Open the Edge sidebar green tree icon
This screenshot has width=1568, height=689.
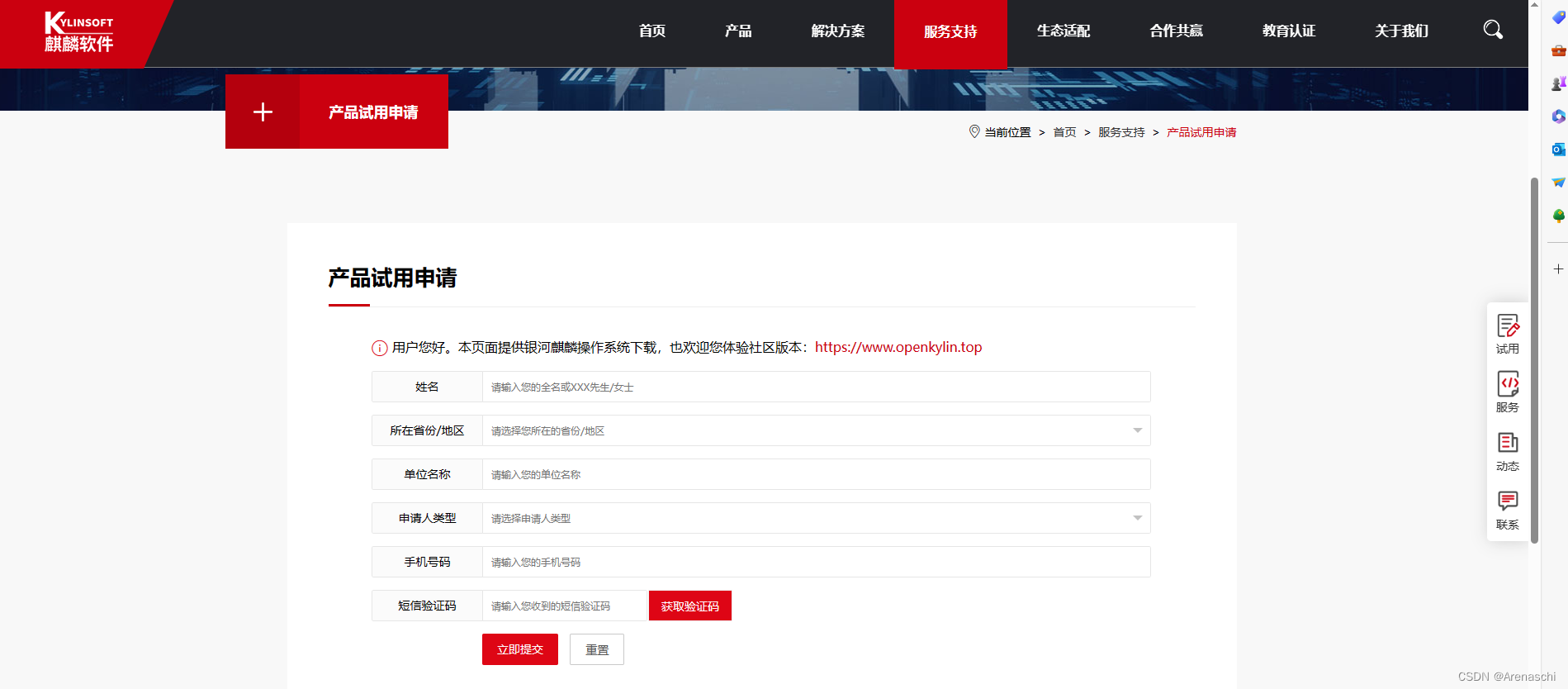click(1558, 216)
